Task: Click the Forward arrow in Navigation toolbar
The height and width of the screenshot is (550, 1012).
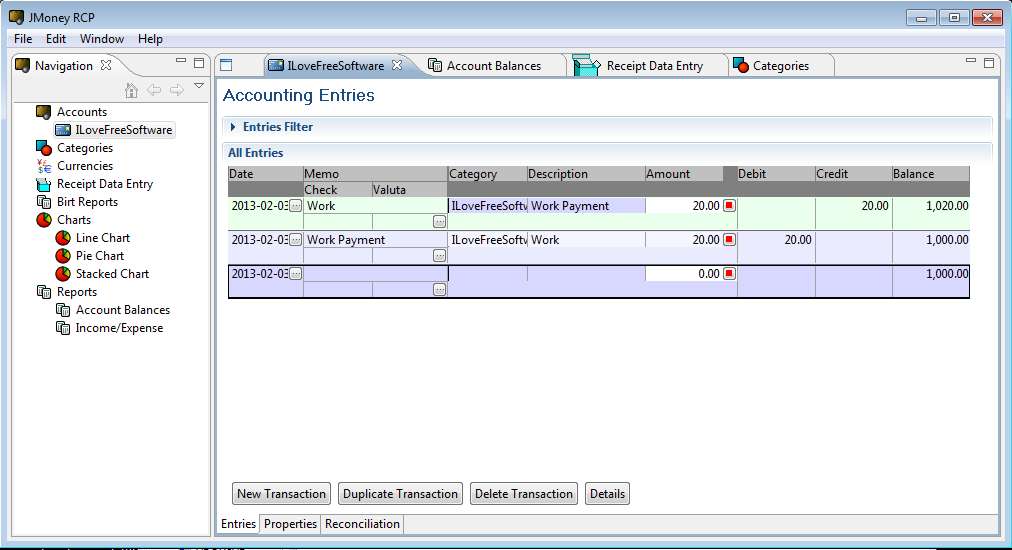Action: point(176,90)
